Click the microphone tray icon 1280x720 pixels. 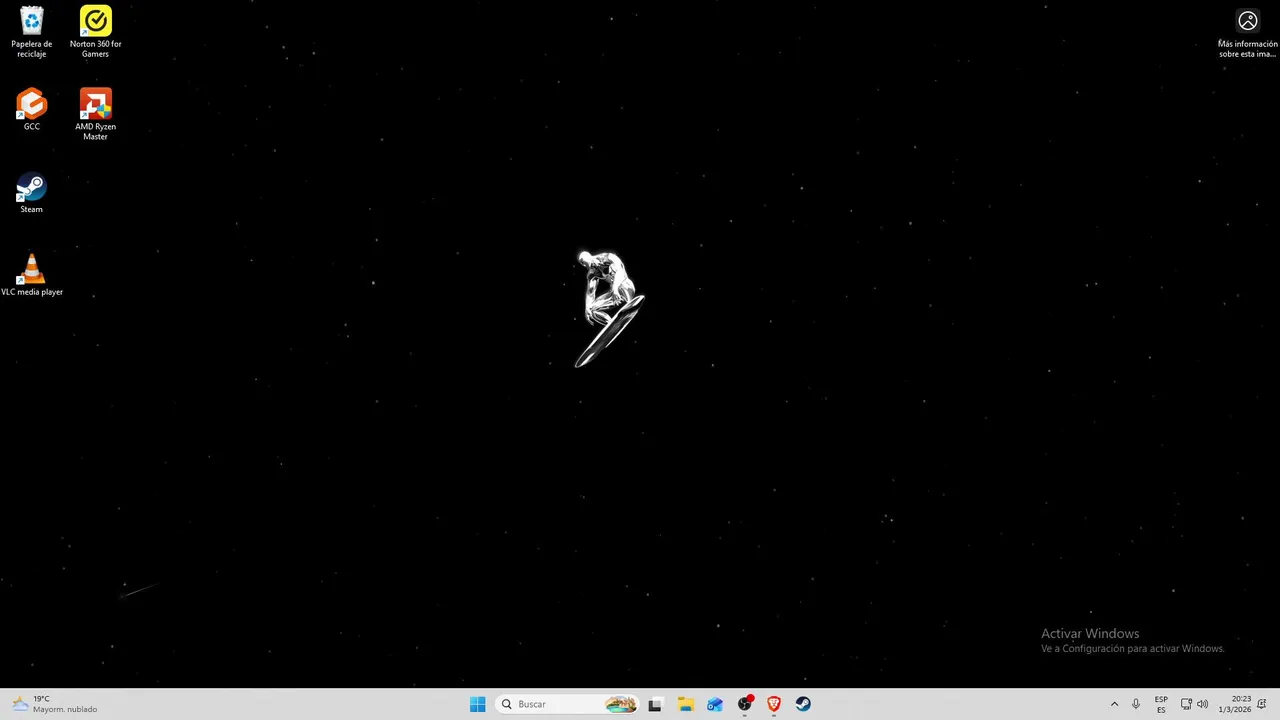(1135, 704)
